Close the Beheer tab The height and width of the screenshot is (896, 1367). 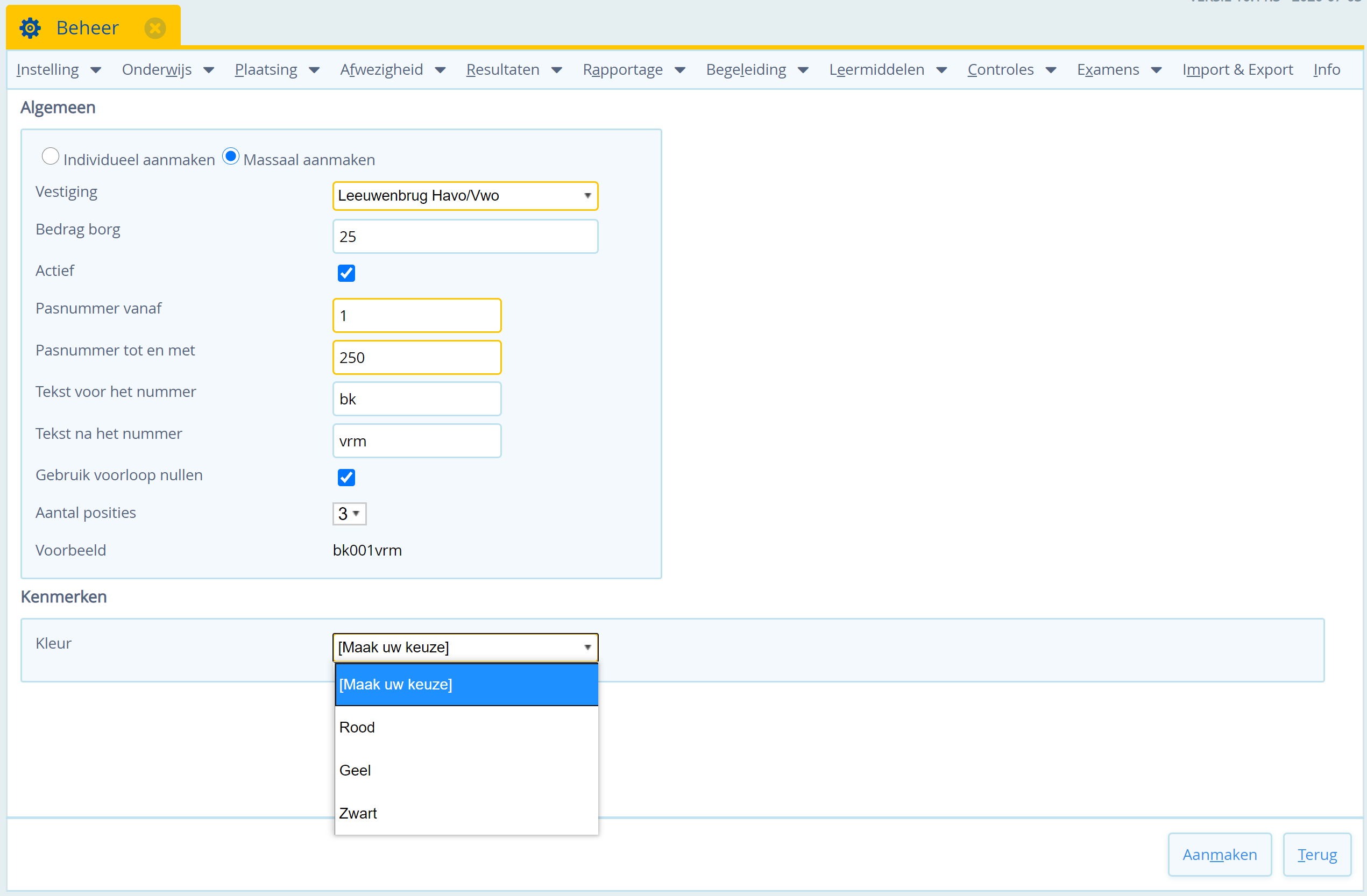coord(155,27)
